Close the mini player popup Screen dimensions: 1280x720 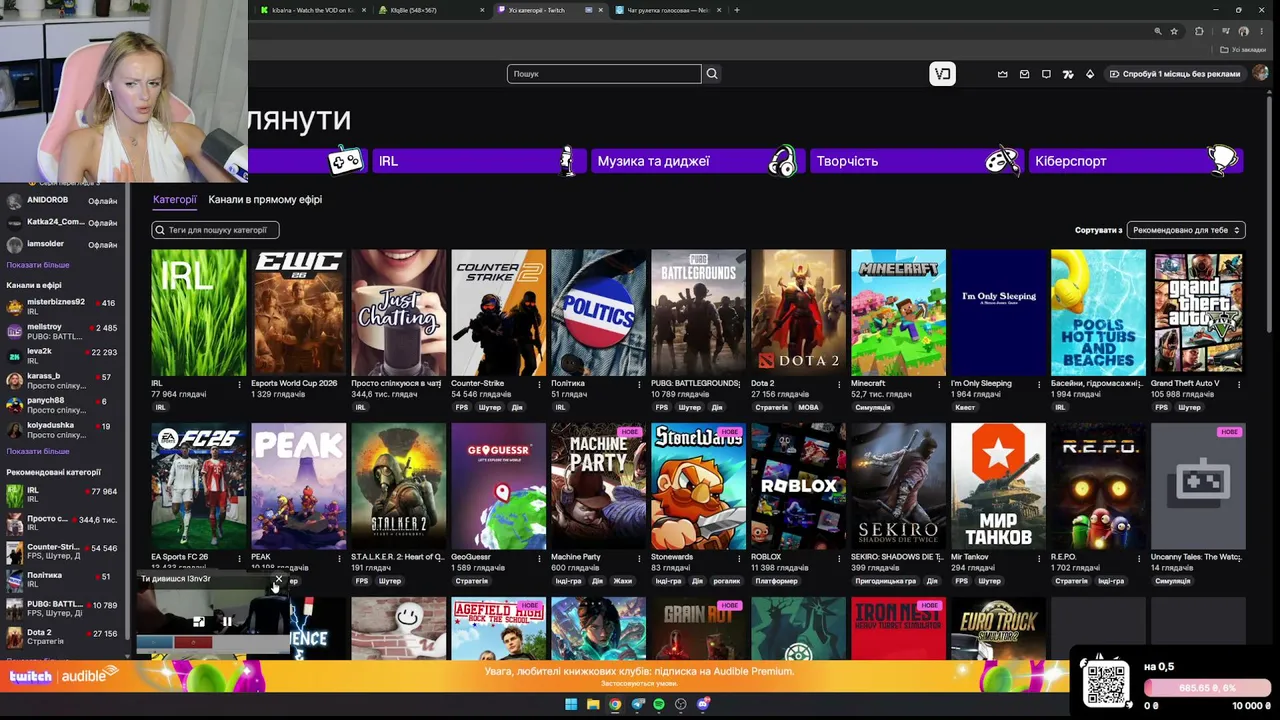(x=279, y=579)
